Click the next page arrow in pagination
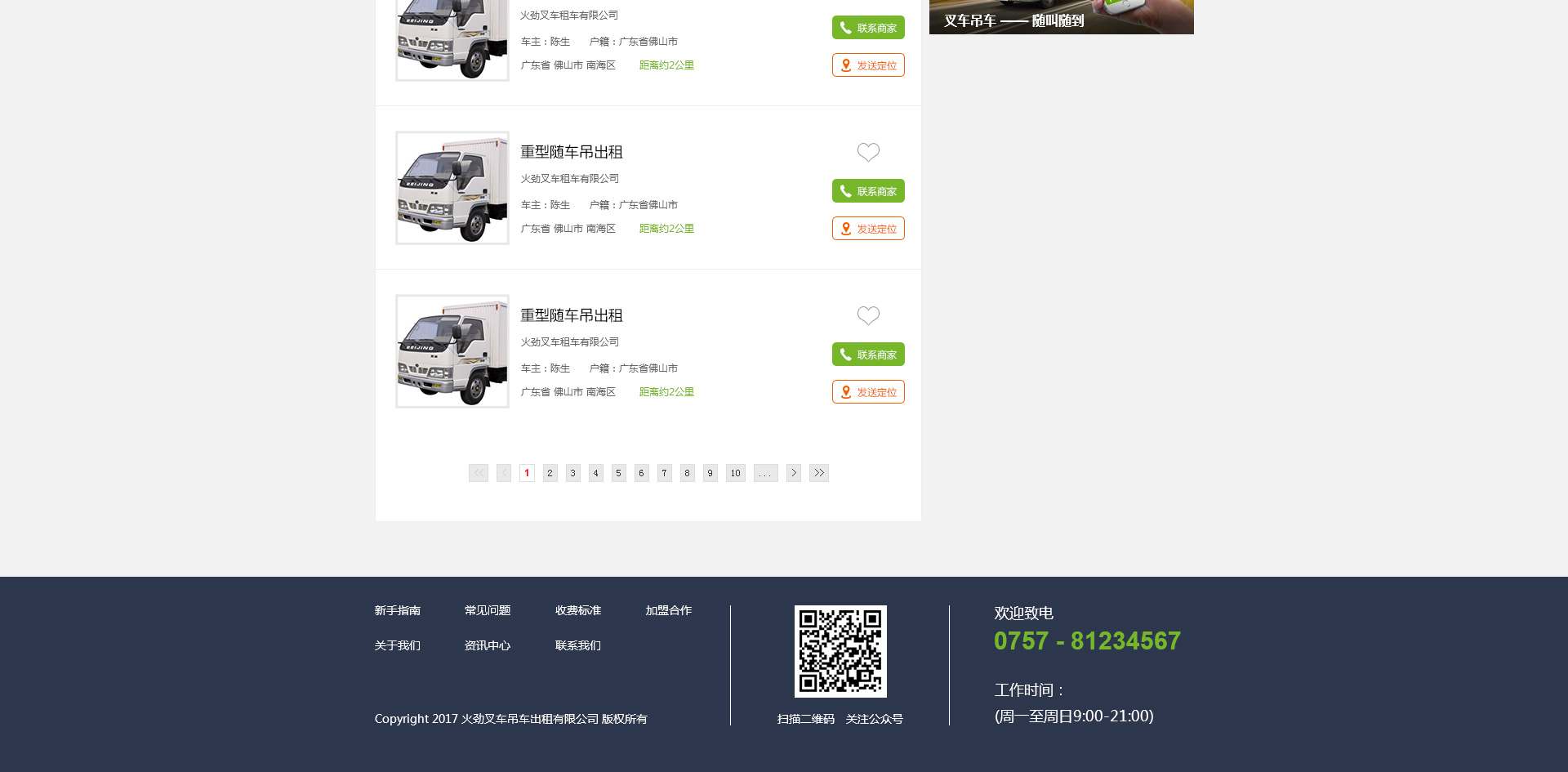 pos(794,473)
